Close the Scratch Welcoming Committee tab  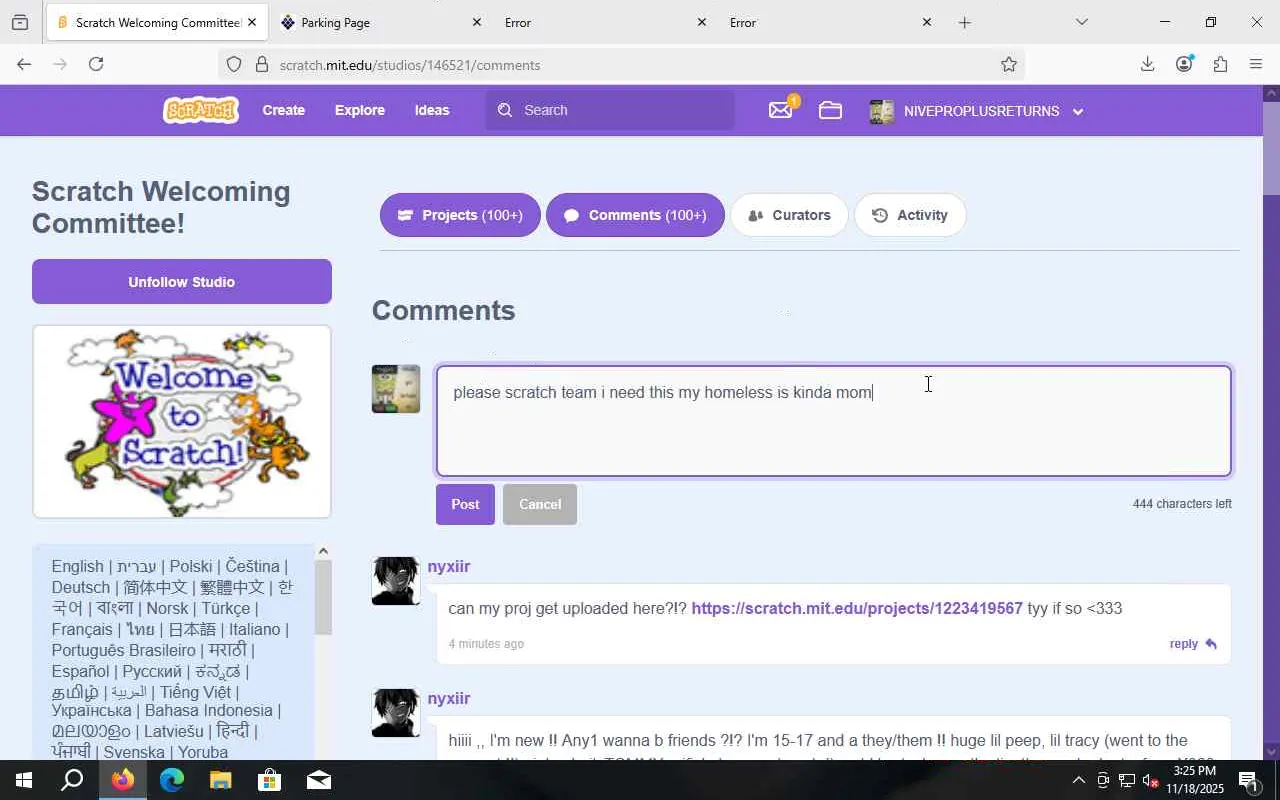pyautogui.click(x=251, y=22)
